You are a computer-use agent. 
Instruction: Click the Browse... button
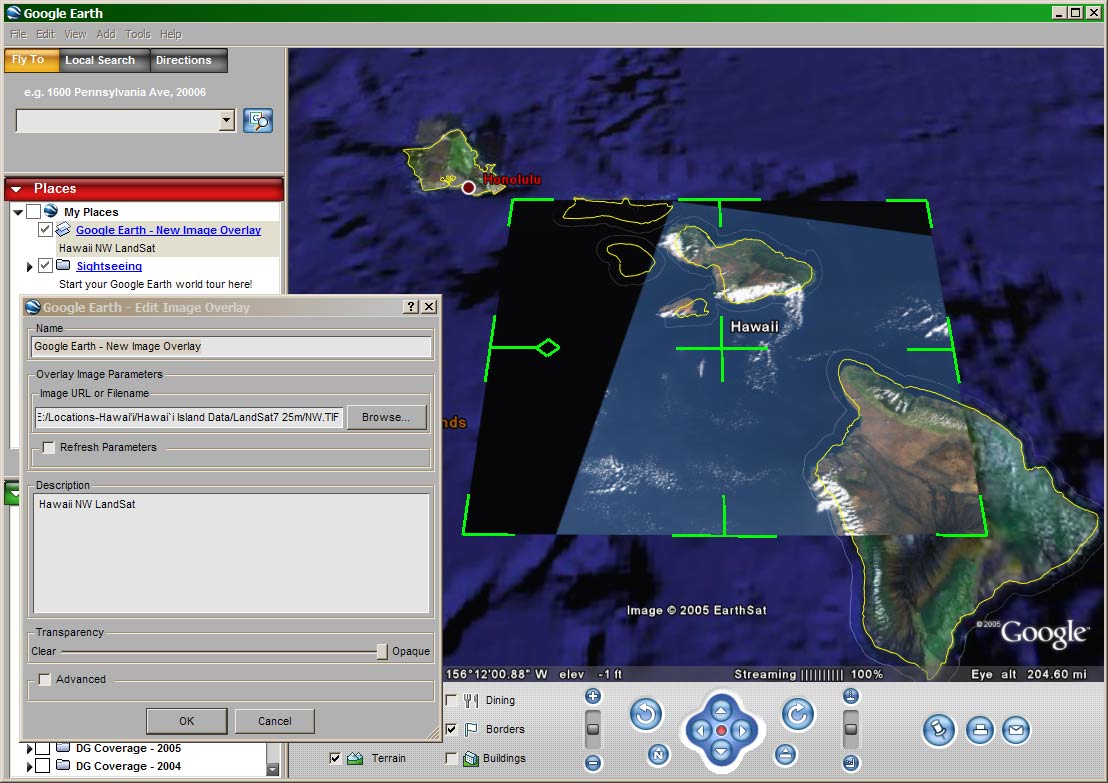tap(386, 417)
